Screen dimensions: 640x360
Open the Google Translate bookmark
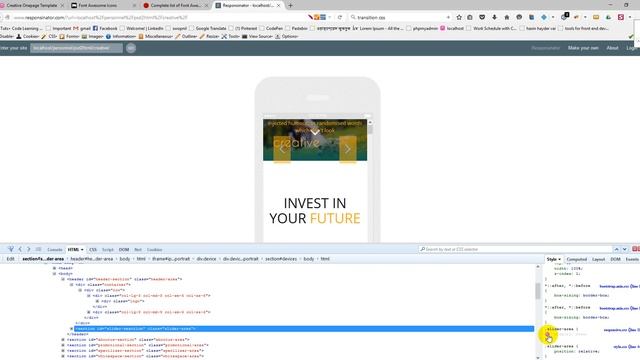(x=208, y=29)
